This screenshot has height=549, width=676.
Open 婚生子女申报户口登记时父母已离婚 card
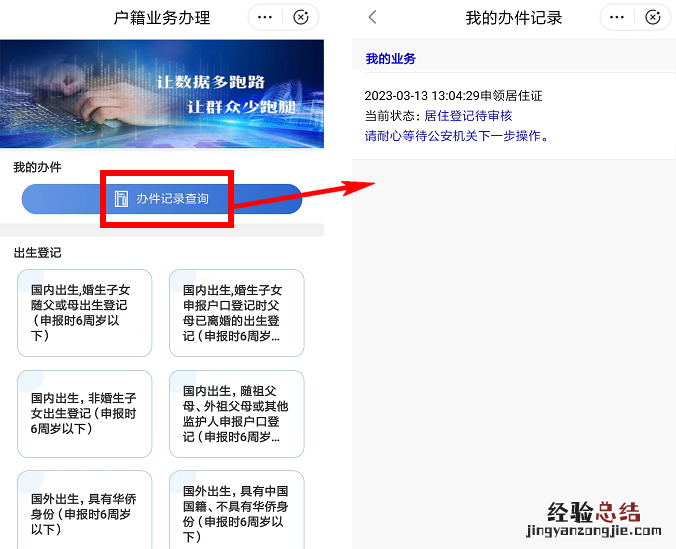click(237, 313)
